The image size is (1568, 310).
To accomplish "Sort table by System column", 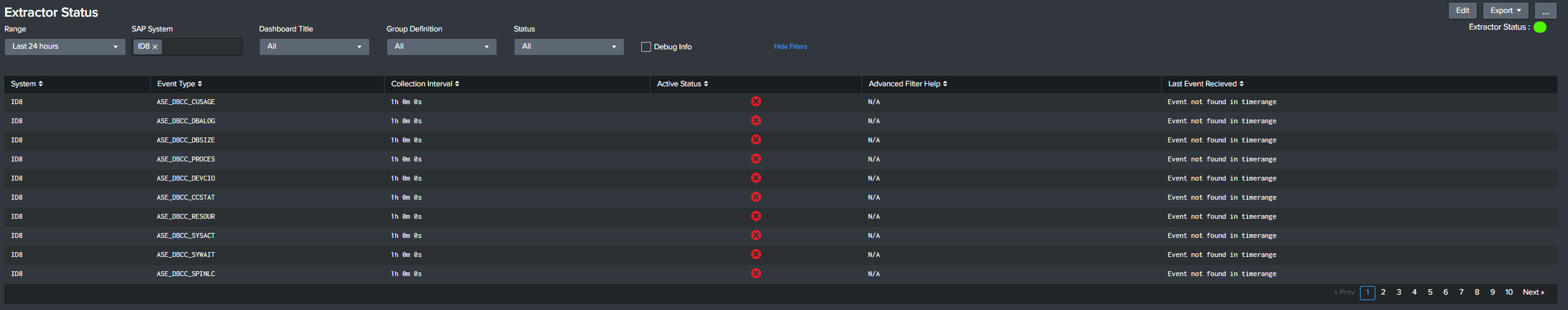I will [x=27, y=84].
